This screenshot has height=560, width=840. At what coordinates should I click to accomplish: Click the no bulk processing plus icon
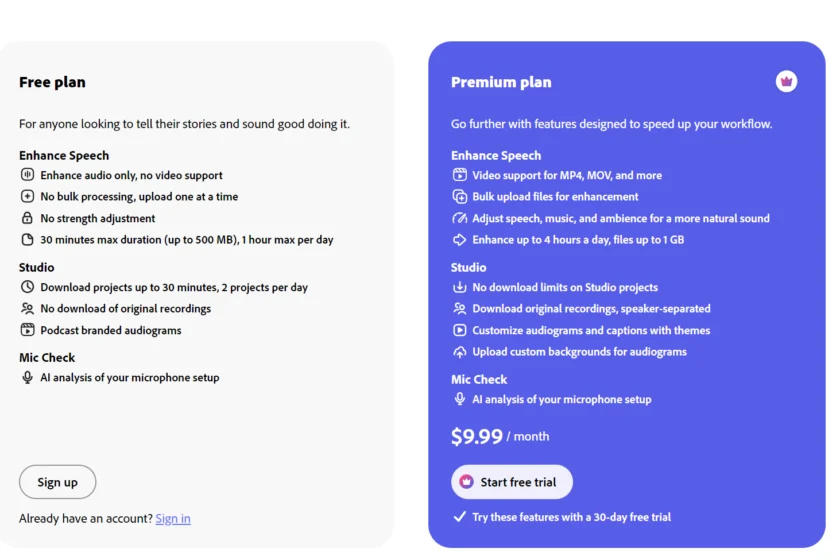[x=27, y=197]
